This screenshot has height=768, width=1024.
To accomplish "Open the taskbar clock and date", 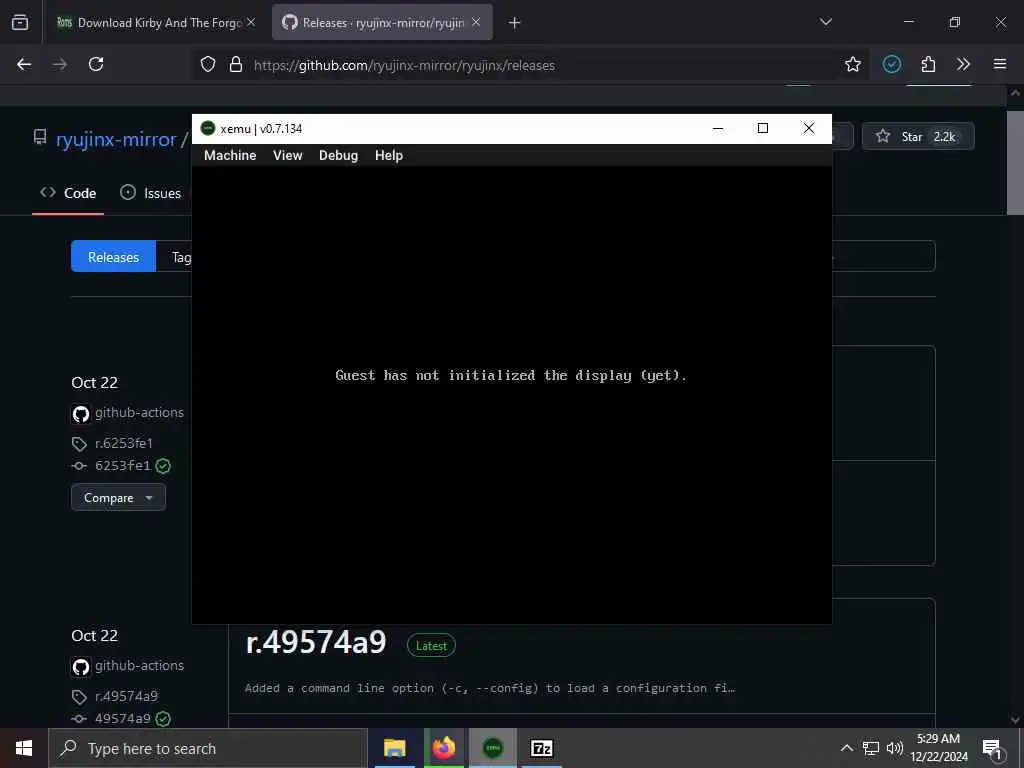I will click(939, 748).
